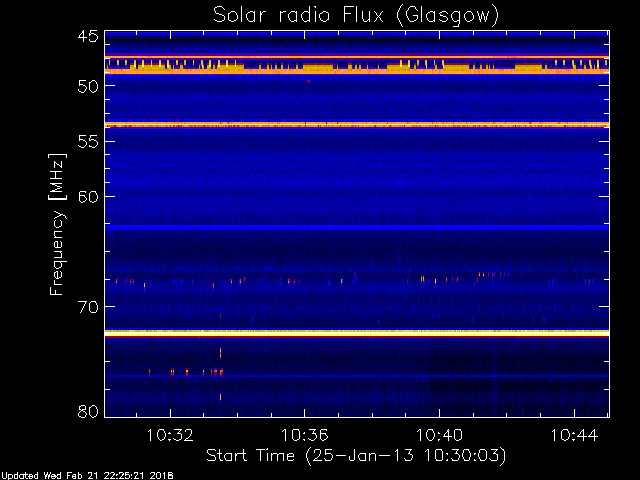Click the 'Updated Wed Feb 21' timestamp text
The width and height of the screenshot is (640, 480).
point(87,476)
